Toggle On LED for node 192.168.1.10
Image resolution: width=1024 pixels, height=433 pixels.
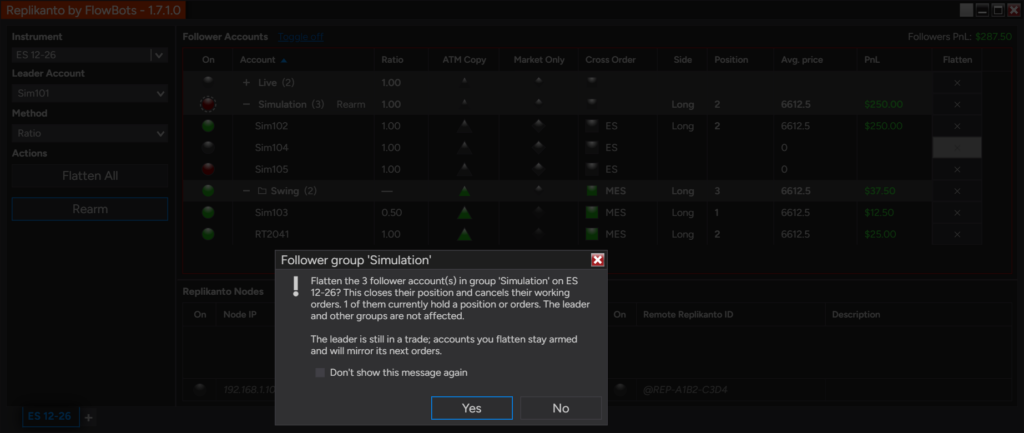point(200,390)
